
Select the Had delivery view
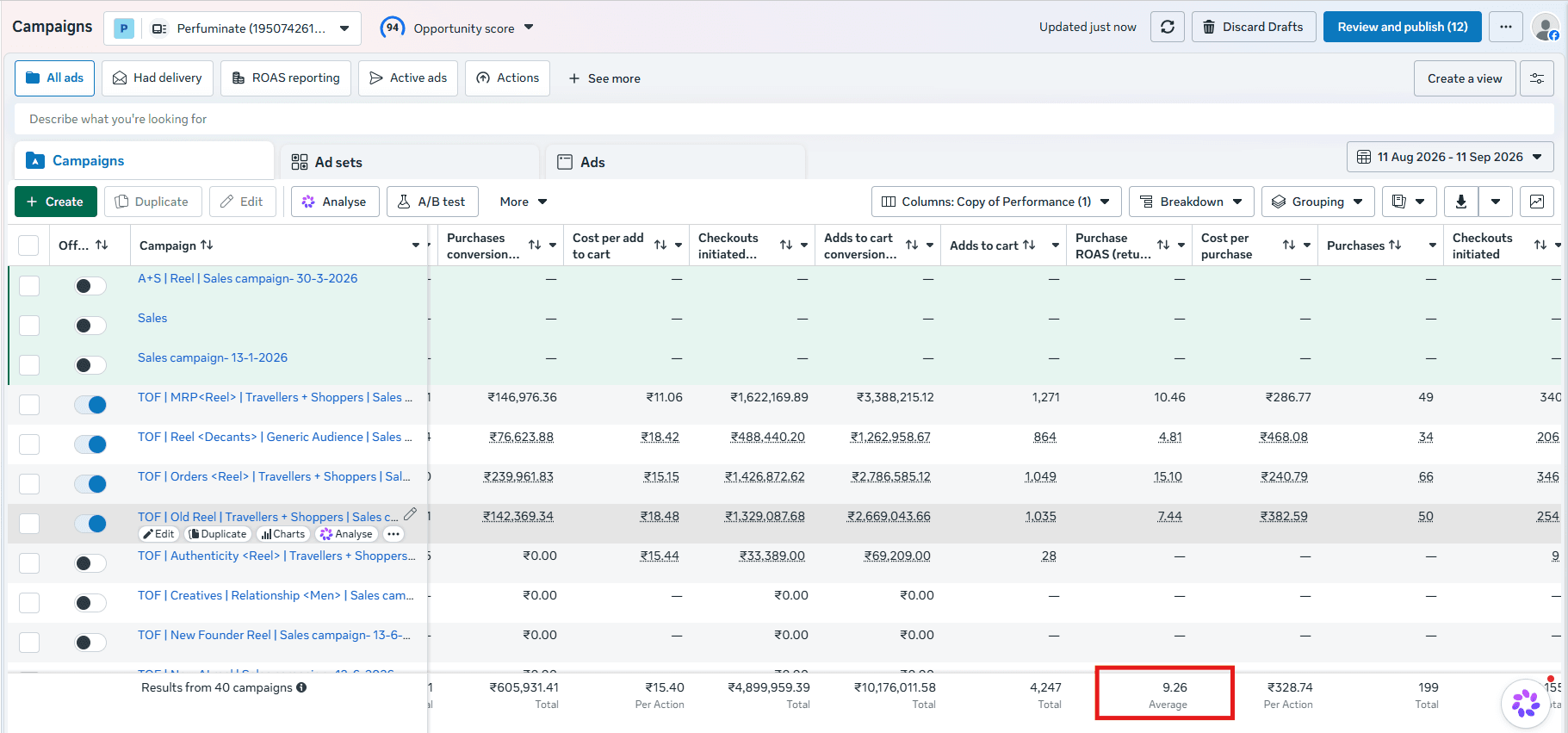point(157,78)
